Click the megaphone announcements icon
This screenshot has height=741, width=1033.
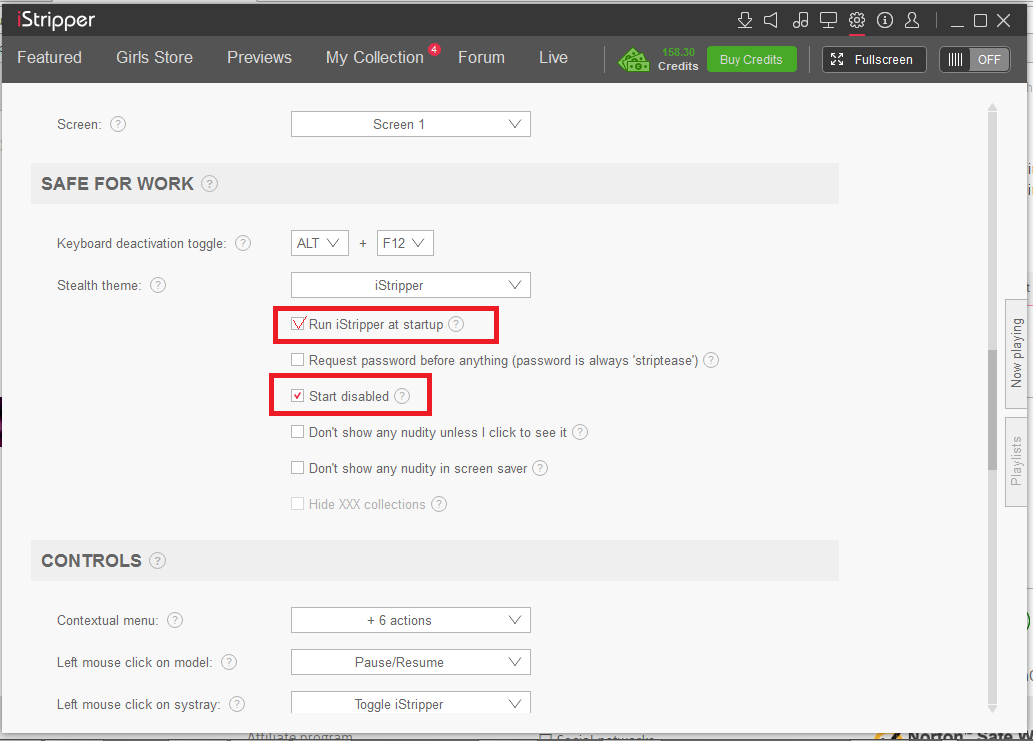771,20
